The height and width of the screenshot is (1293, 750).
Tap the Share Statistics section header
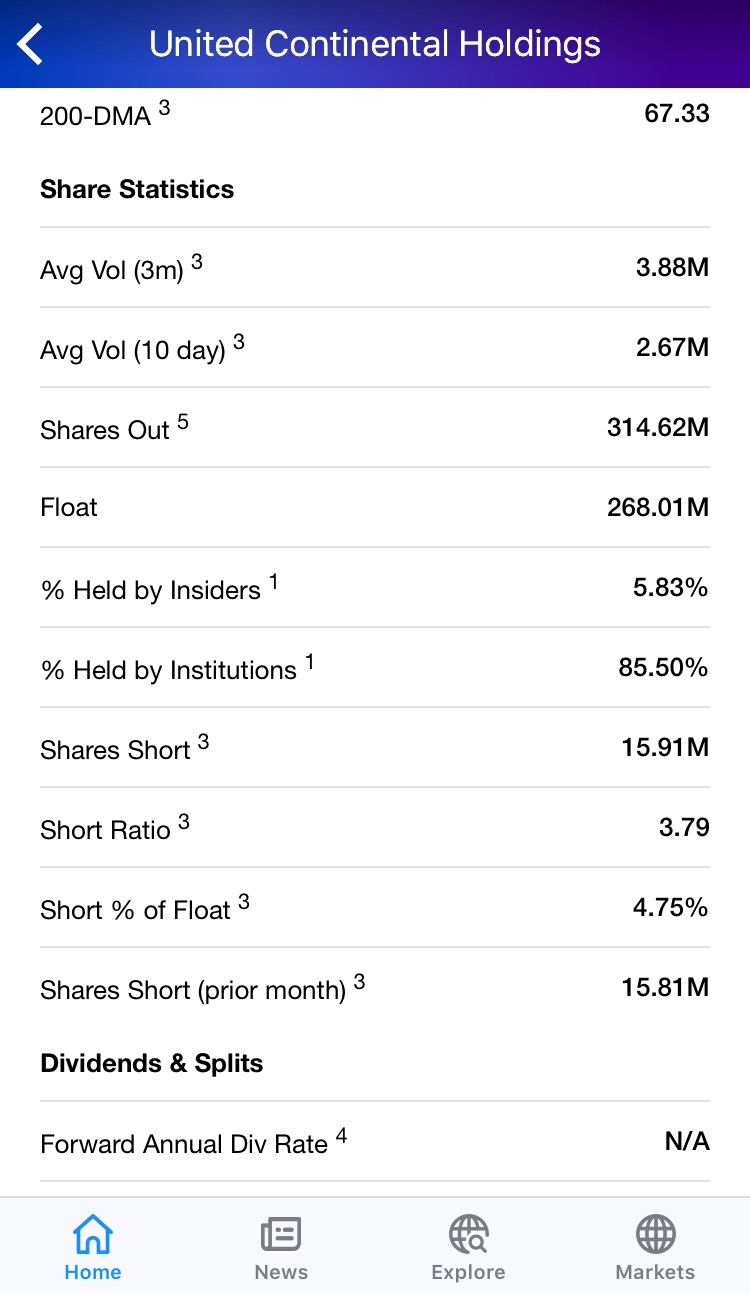[137, 189]
